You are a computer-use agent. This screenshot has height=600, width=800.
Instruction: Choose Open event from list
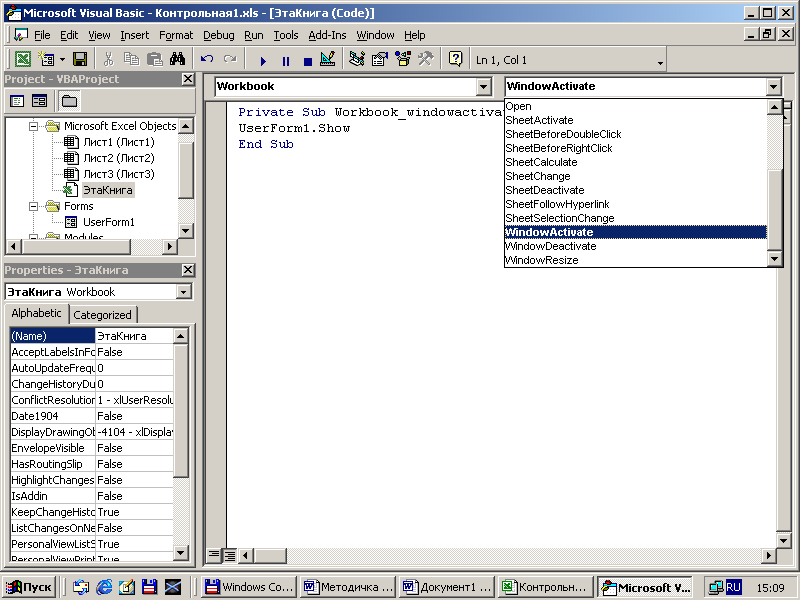click(x=636, y=106)
